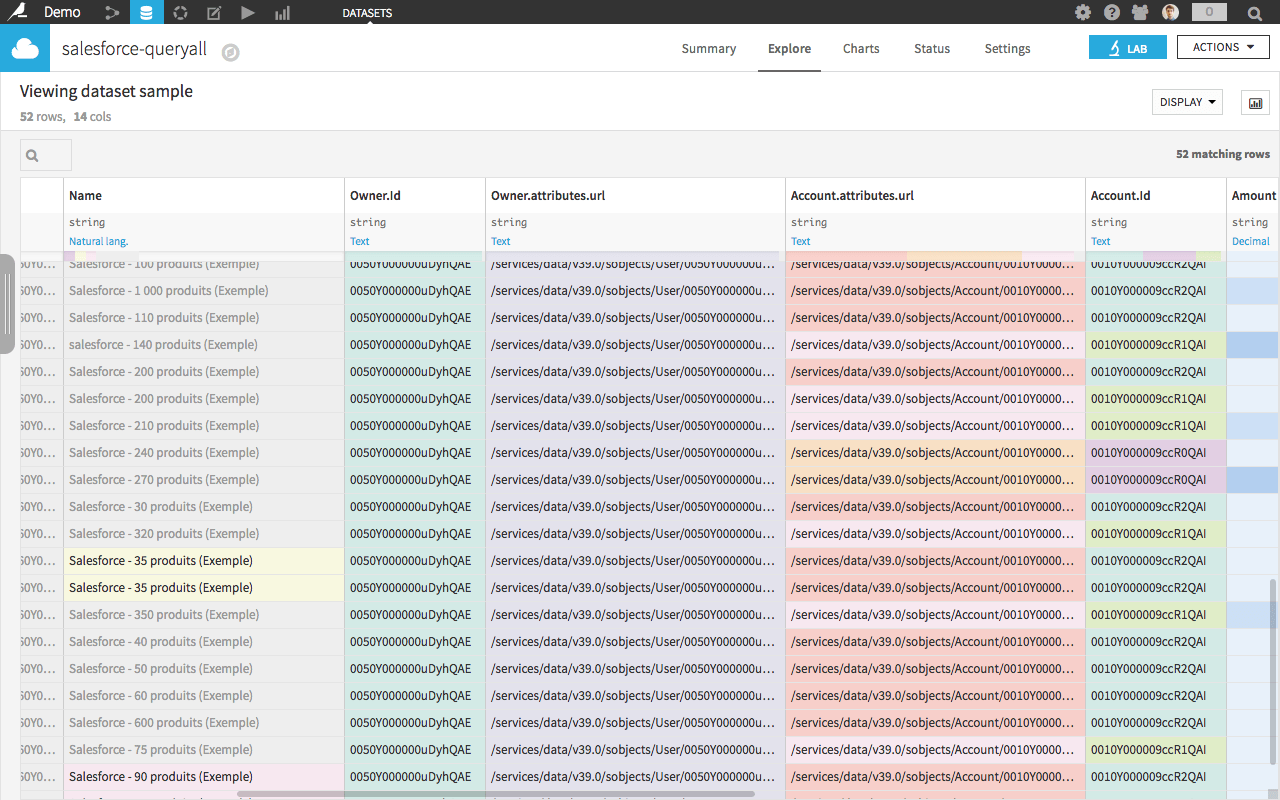Open the Flow view icon
This screenshot has height=800, width=1280.
coord(112,13)
